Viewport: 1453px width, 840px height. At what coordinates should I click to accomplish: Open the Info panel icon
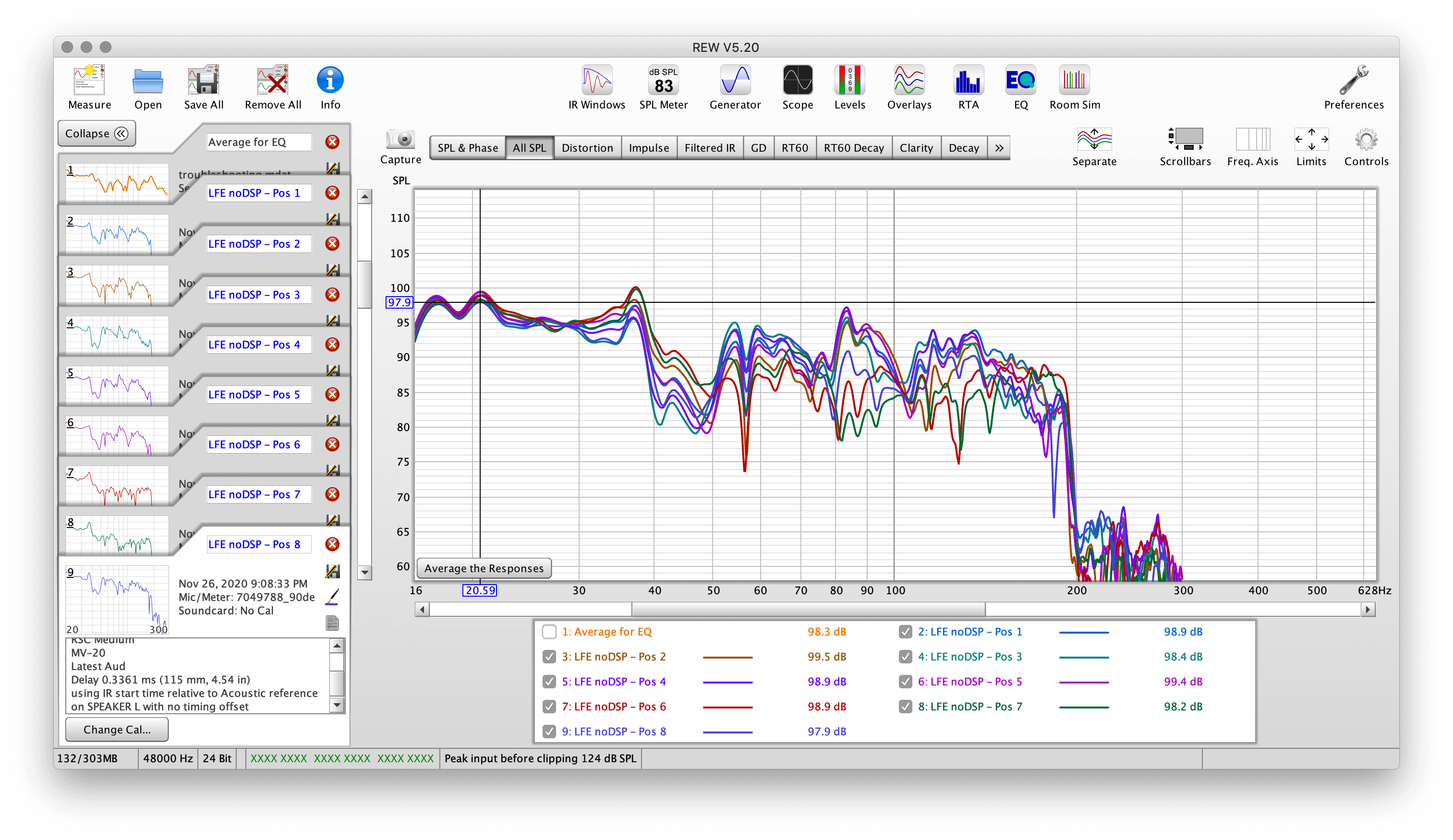pos(330,80)
